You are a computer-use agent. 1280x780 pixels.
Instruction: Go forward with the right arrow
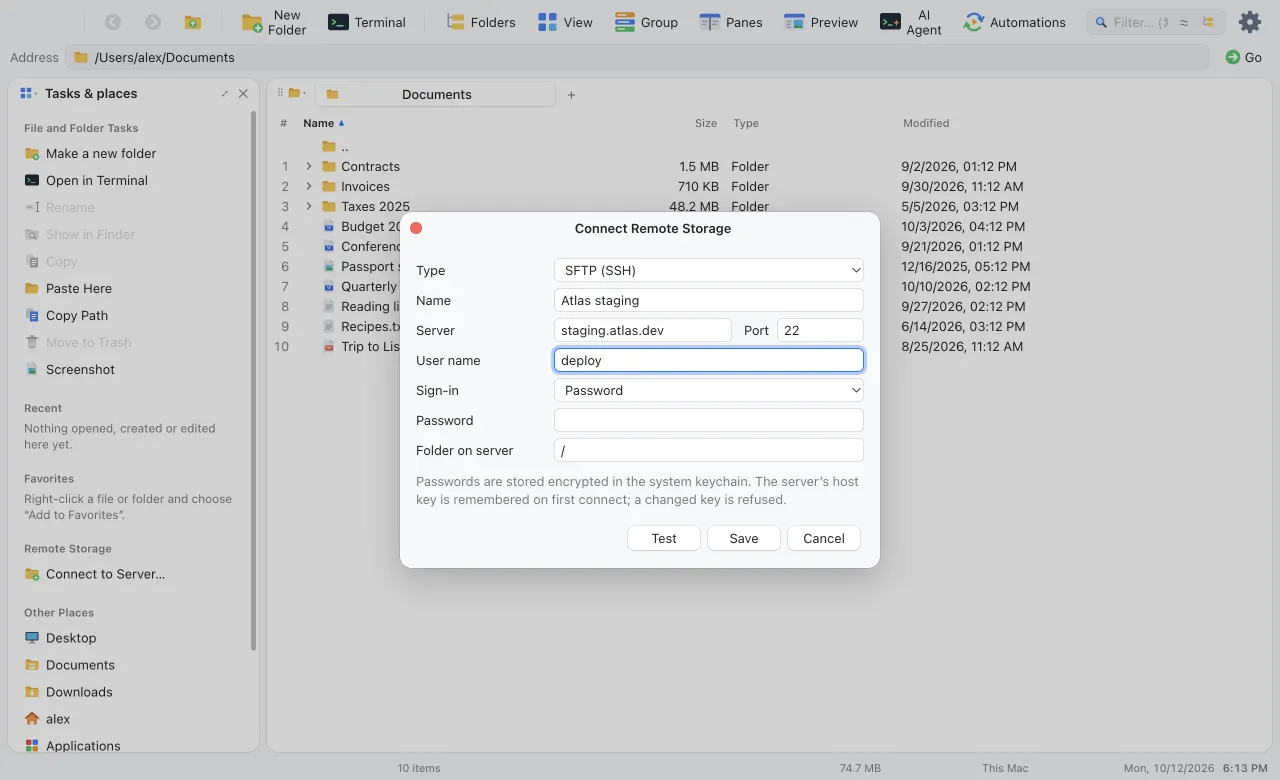(153, 22)
